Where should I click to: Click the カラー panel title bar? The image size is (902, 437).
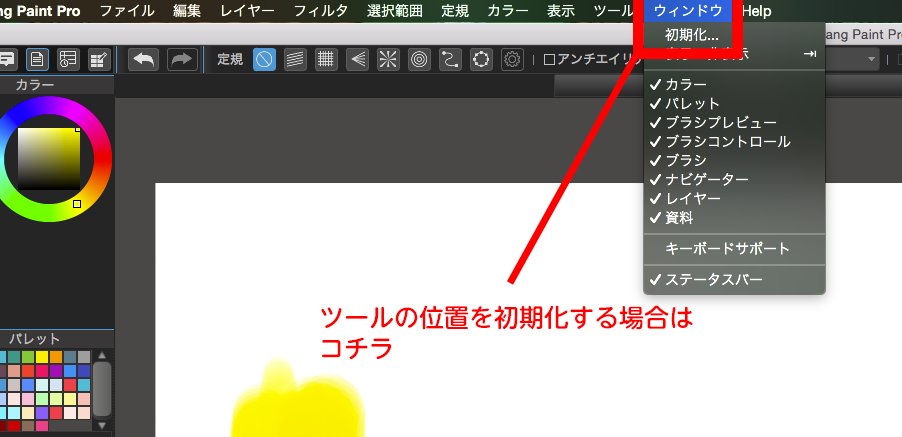point(57,85)
